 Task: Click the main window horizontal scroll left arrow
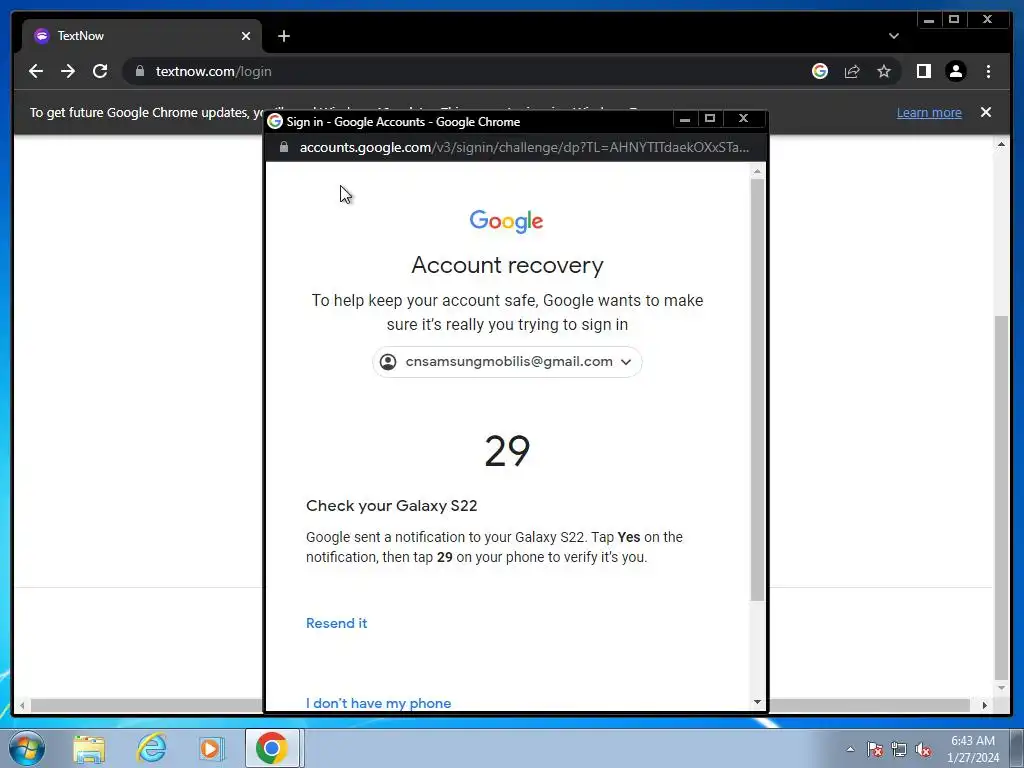(22, 705)
